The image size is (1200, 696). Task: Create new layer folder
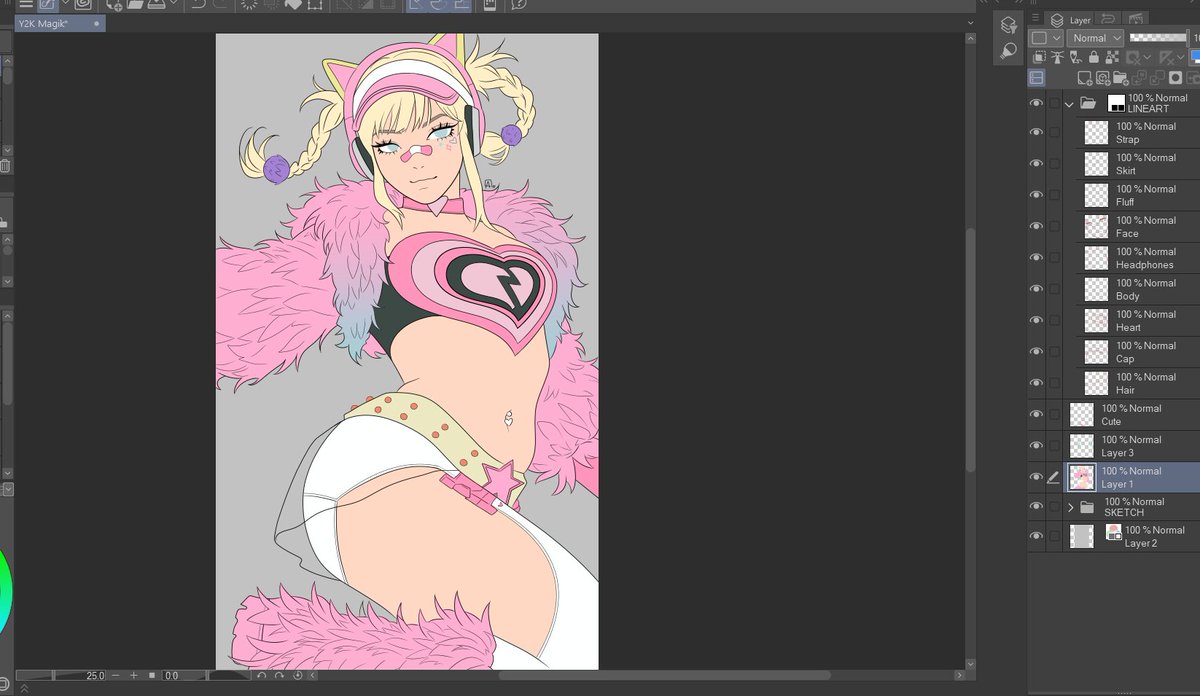click(x=1121, y=78)
